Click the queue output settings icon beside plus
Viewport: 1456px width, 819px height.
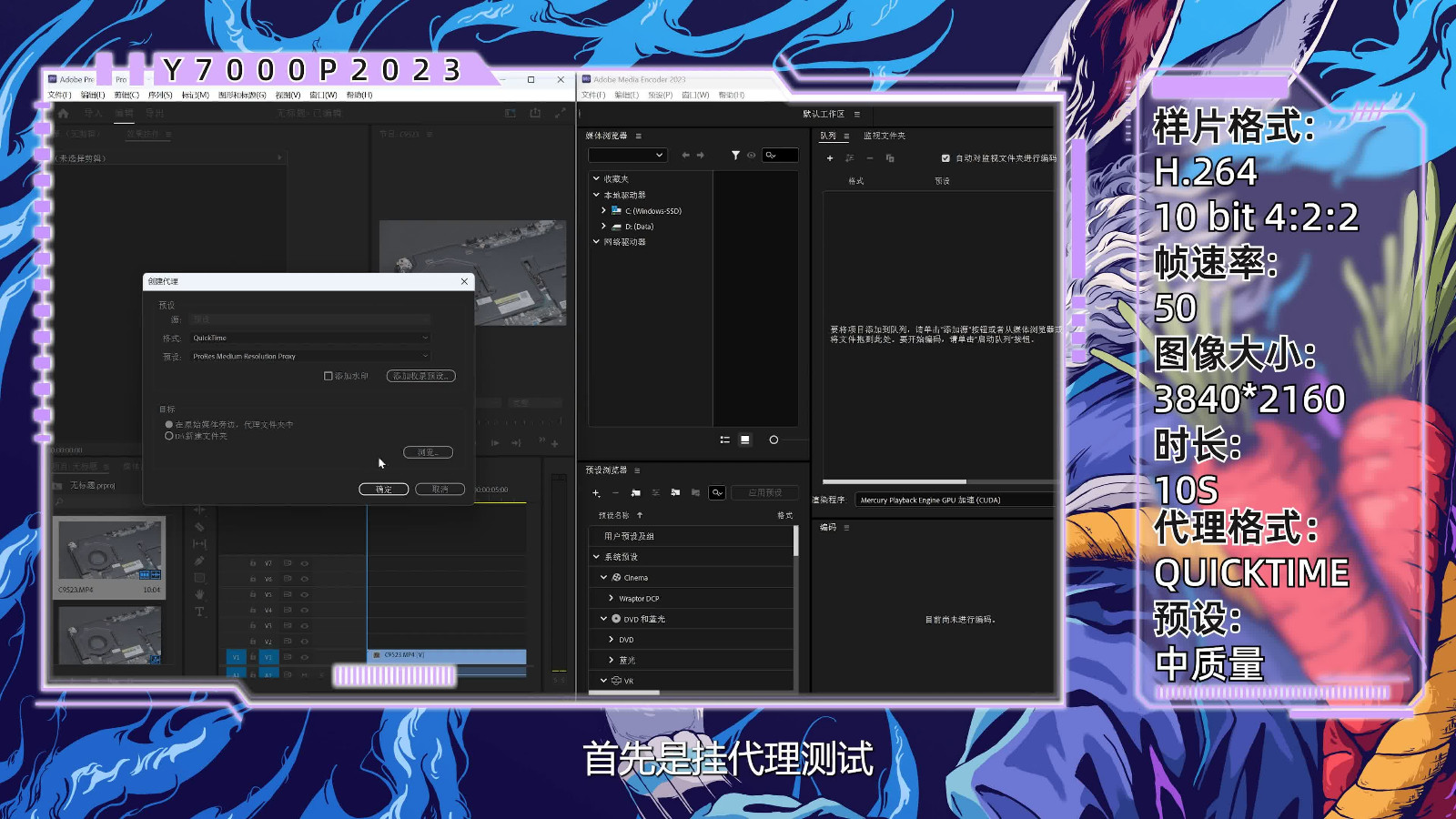pos(849,158)
